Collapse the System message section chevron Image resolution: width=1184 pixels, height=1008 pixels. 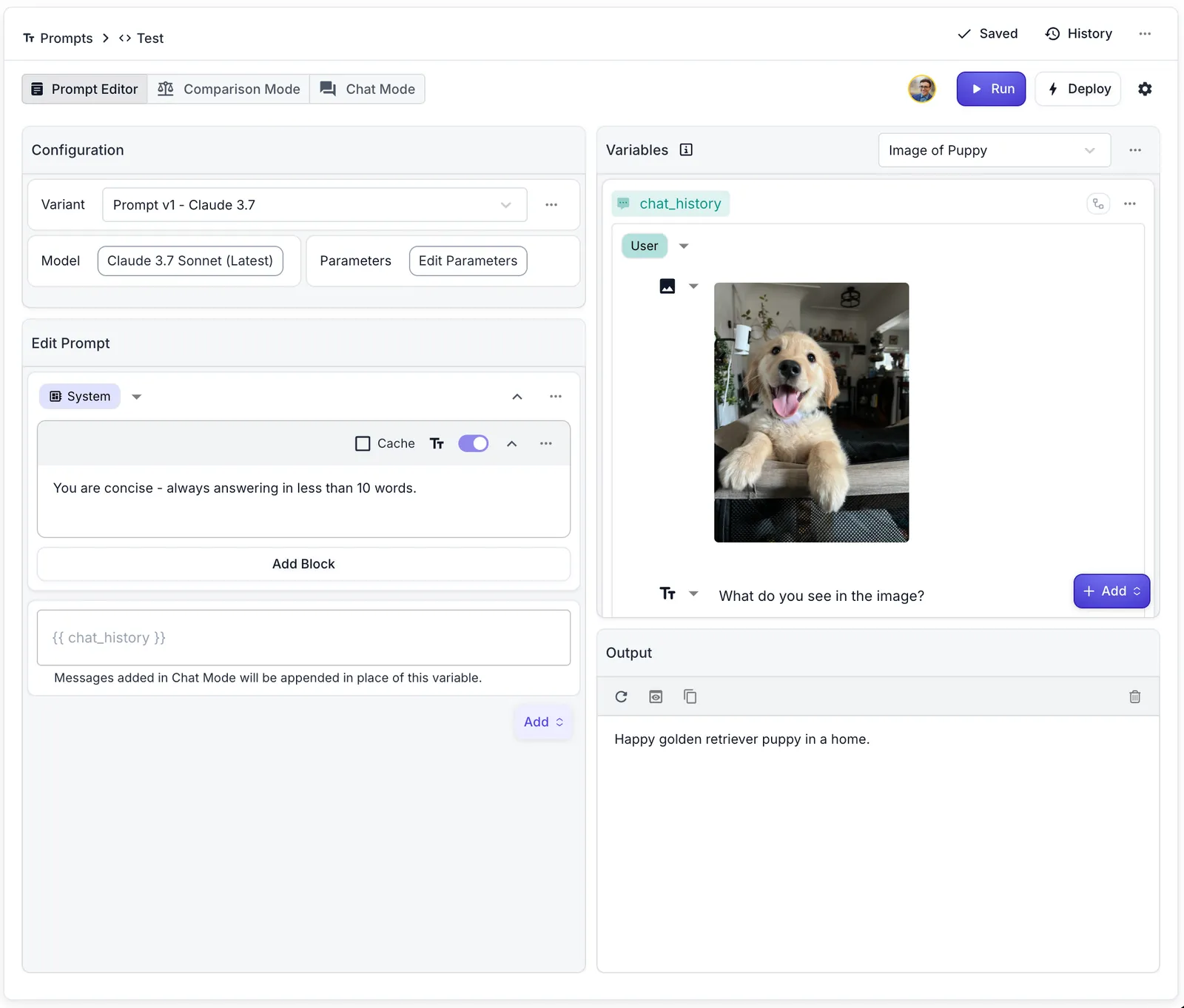[x=517, y=397]
